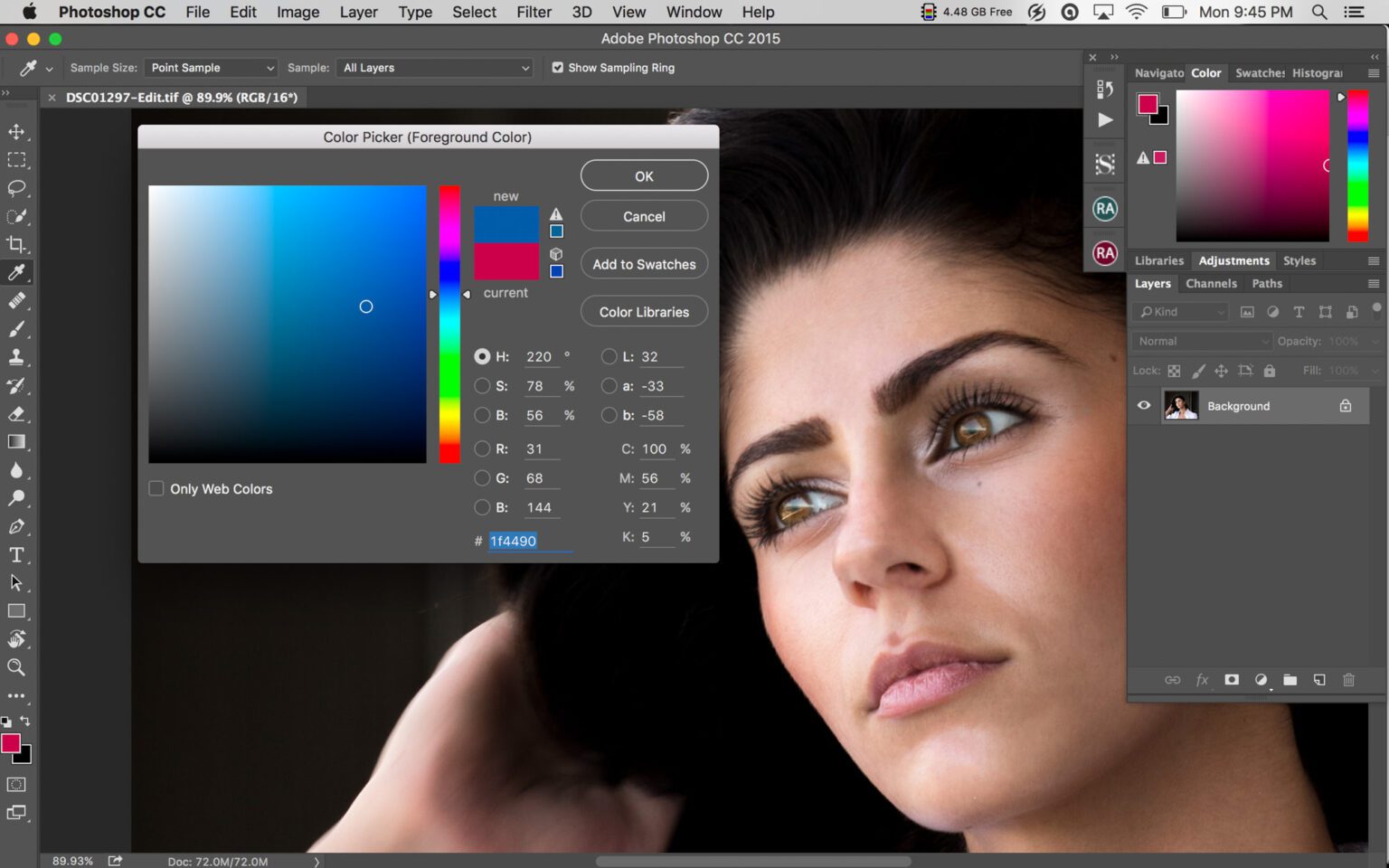Open the Sample Size dropdown
1389x868 pixels.
click(210, 68)
